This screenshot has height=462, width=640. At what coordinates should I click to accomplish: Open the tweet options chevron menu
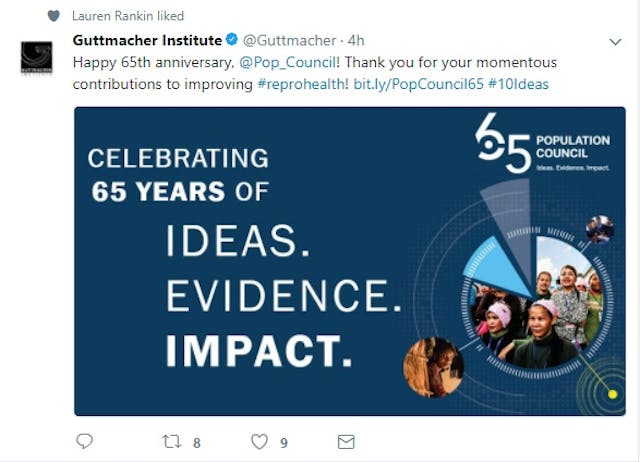point(615,42)
